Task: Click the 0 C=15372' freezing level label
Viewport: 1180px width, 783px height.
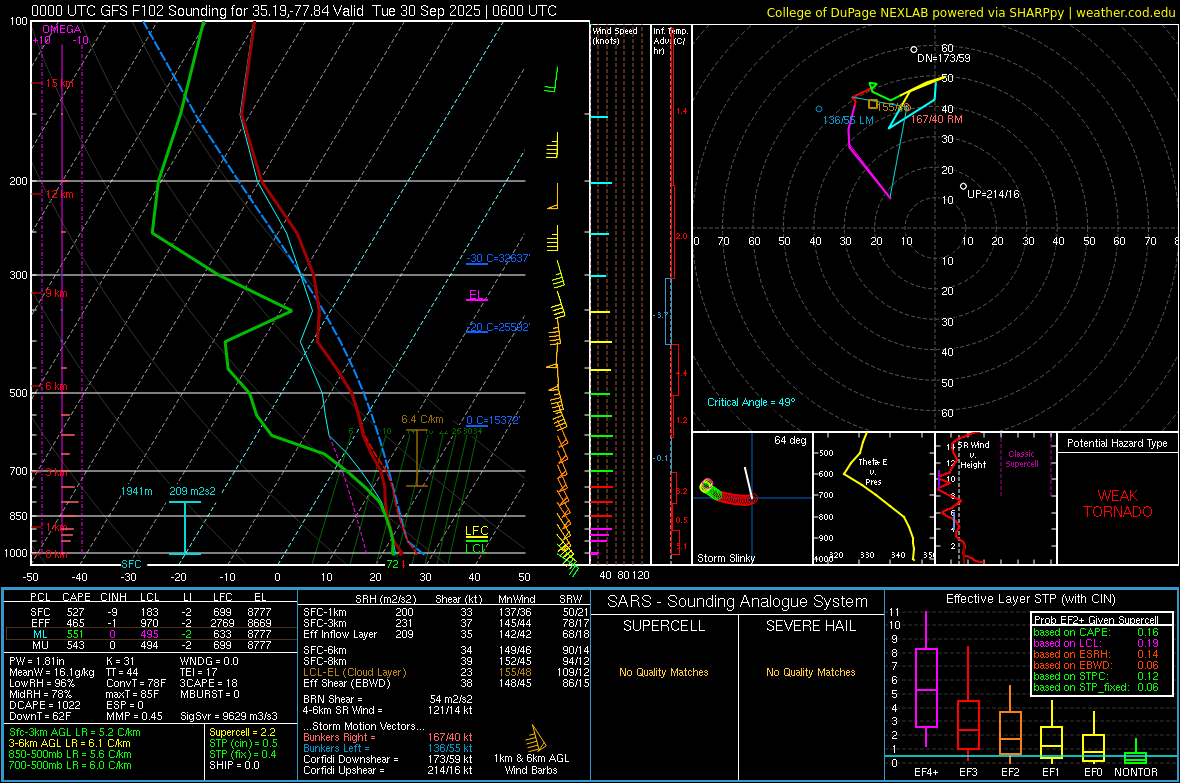Action: point(493,420)
